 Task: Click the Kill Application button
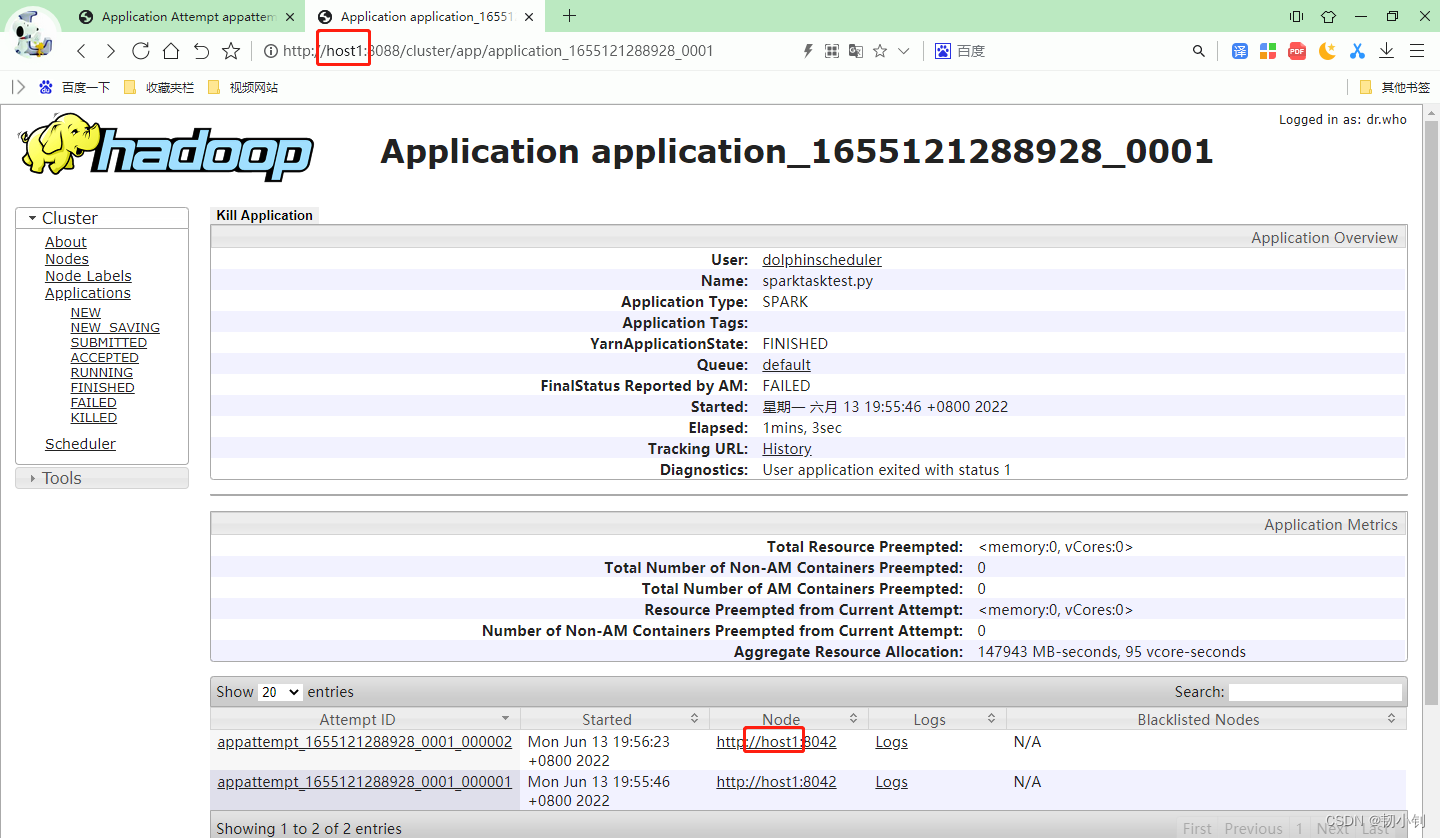tap(264, 214)
